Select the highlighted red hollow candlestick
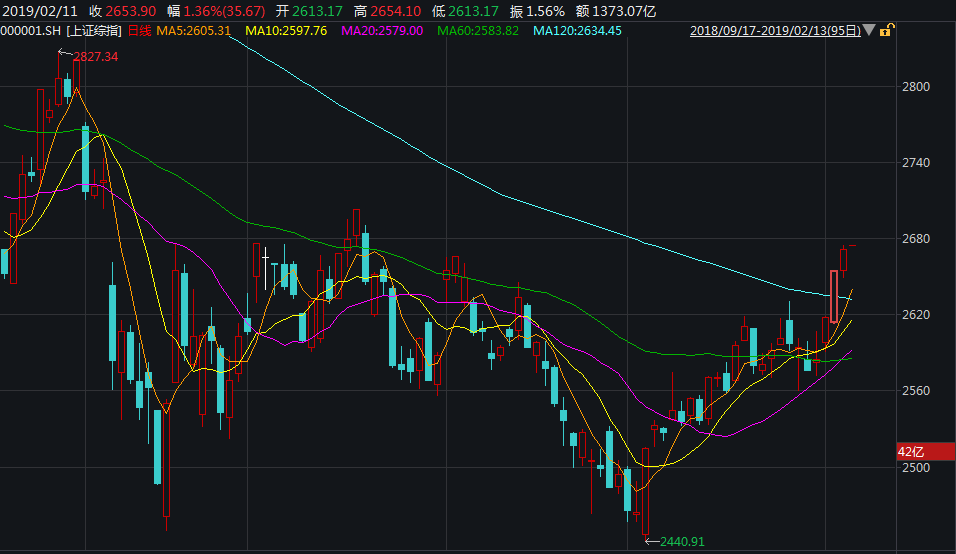Screen dimensions: 956x554 point(833,296)
